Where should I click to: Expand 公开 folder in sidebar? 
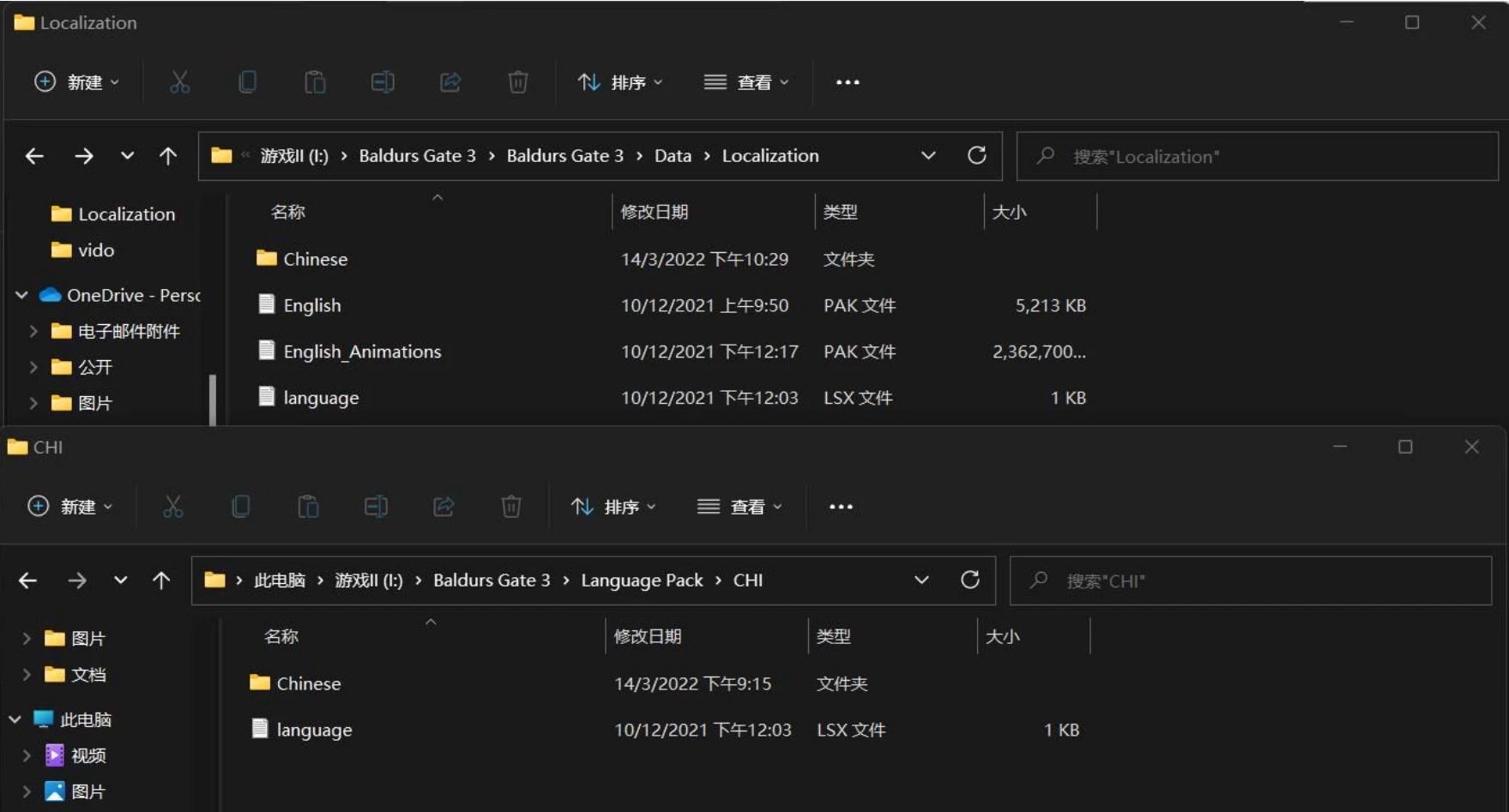tap(33, 367)
